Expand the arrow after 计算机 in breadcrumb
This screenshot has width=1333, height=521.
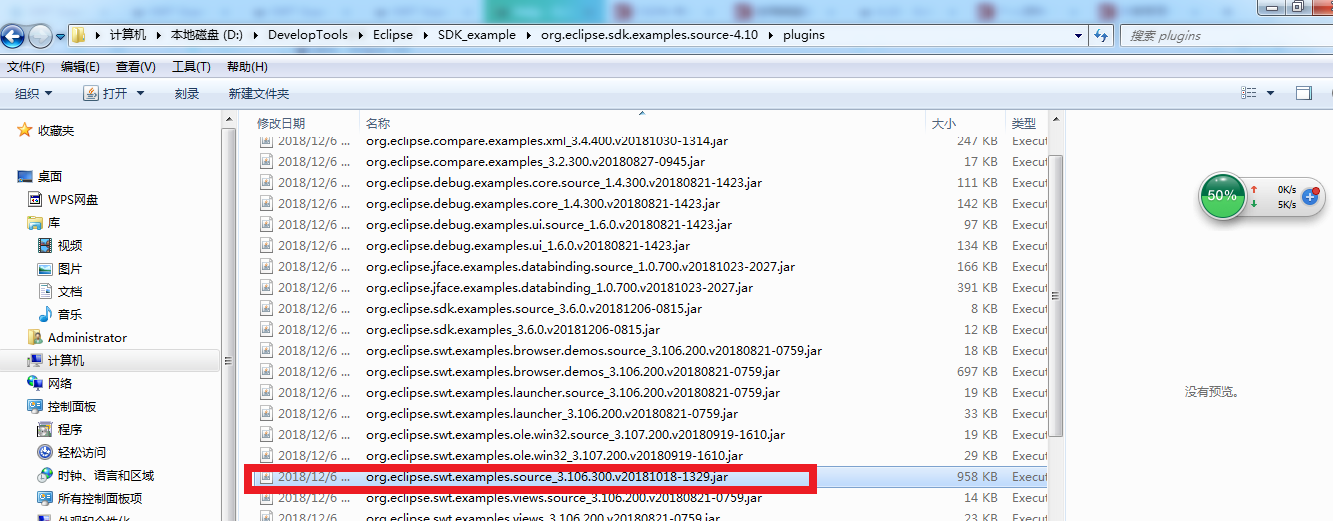(158, 35)
